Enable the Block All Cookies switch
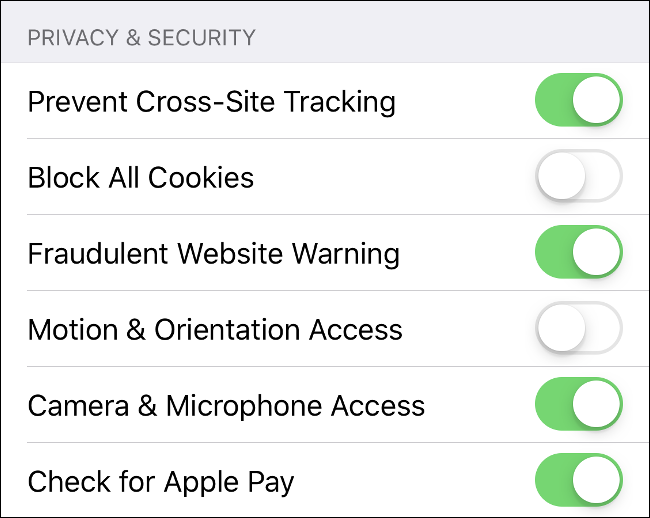This screenshot has height=518, width=650. (x=579, y=178)
